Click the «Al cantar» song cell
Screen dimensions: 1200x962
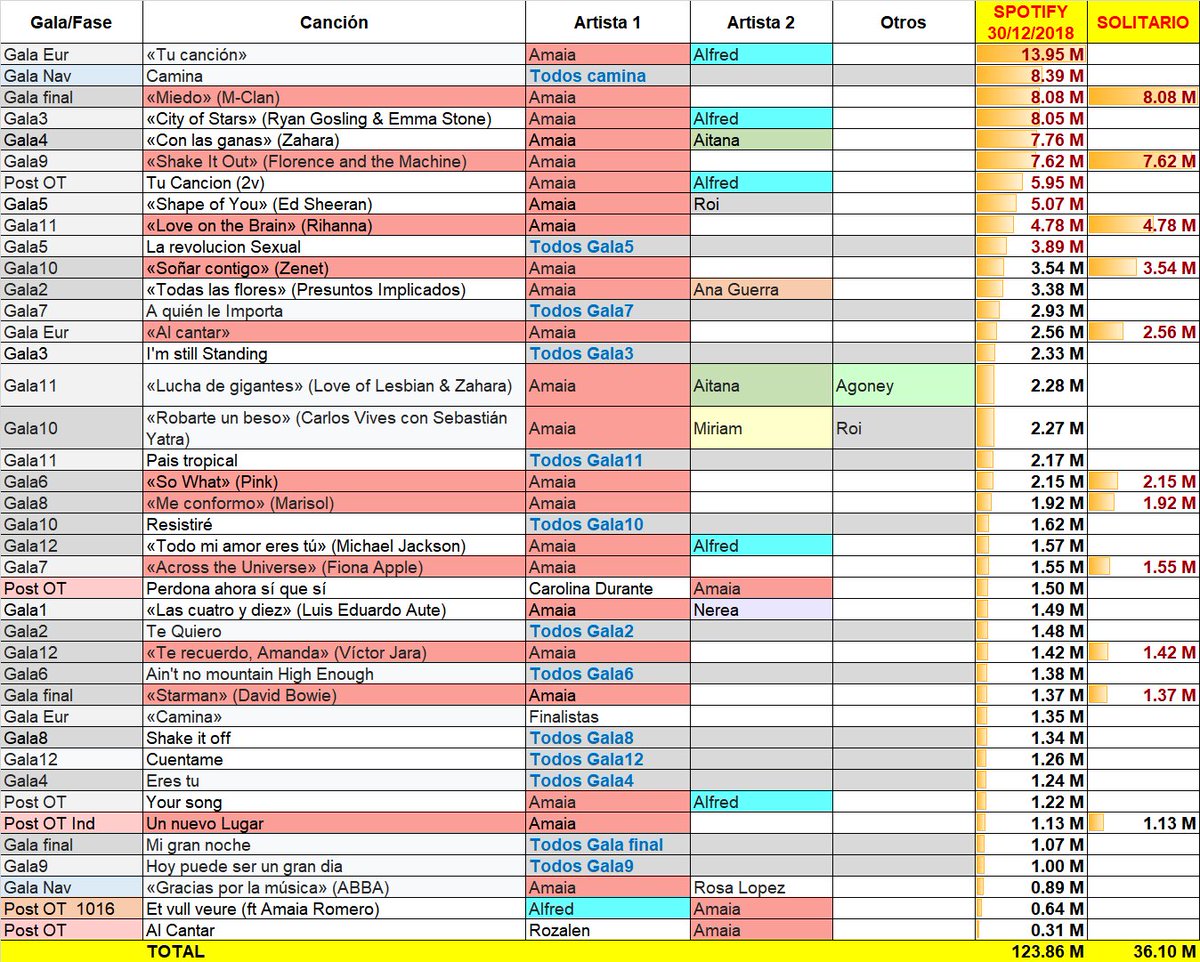(334, 332)
